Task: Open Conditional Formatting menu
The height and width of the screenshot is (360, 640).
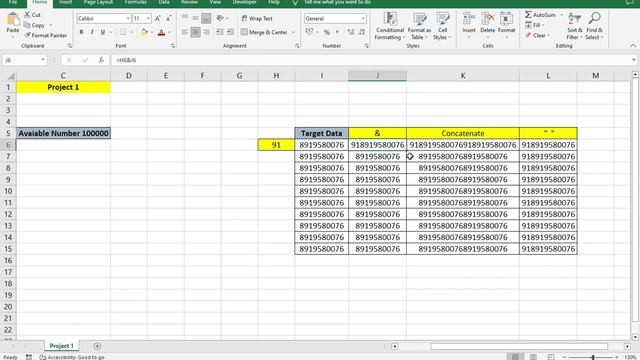Action: coord(390,26)
